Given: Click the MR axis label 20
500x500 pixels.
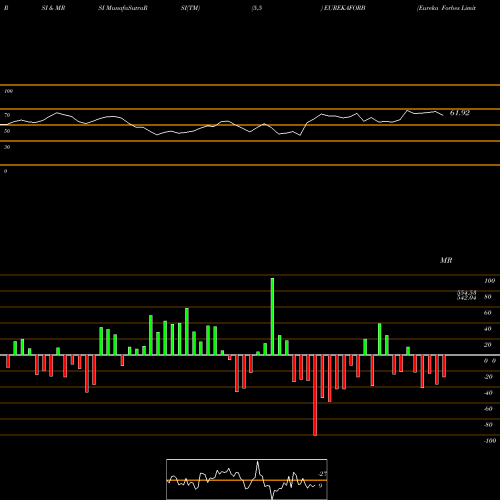Looking at the screenshot, I should pos(487,345).
